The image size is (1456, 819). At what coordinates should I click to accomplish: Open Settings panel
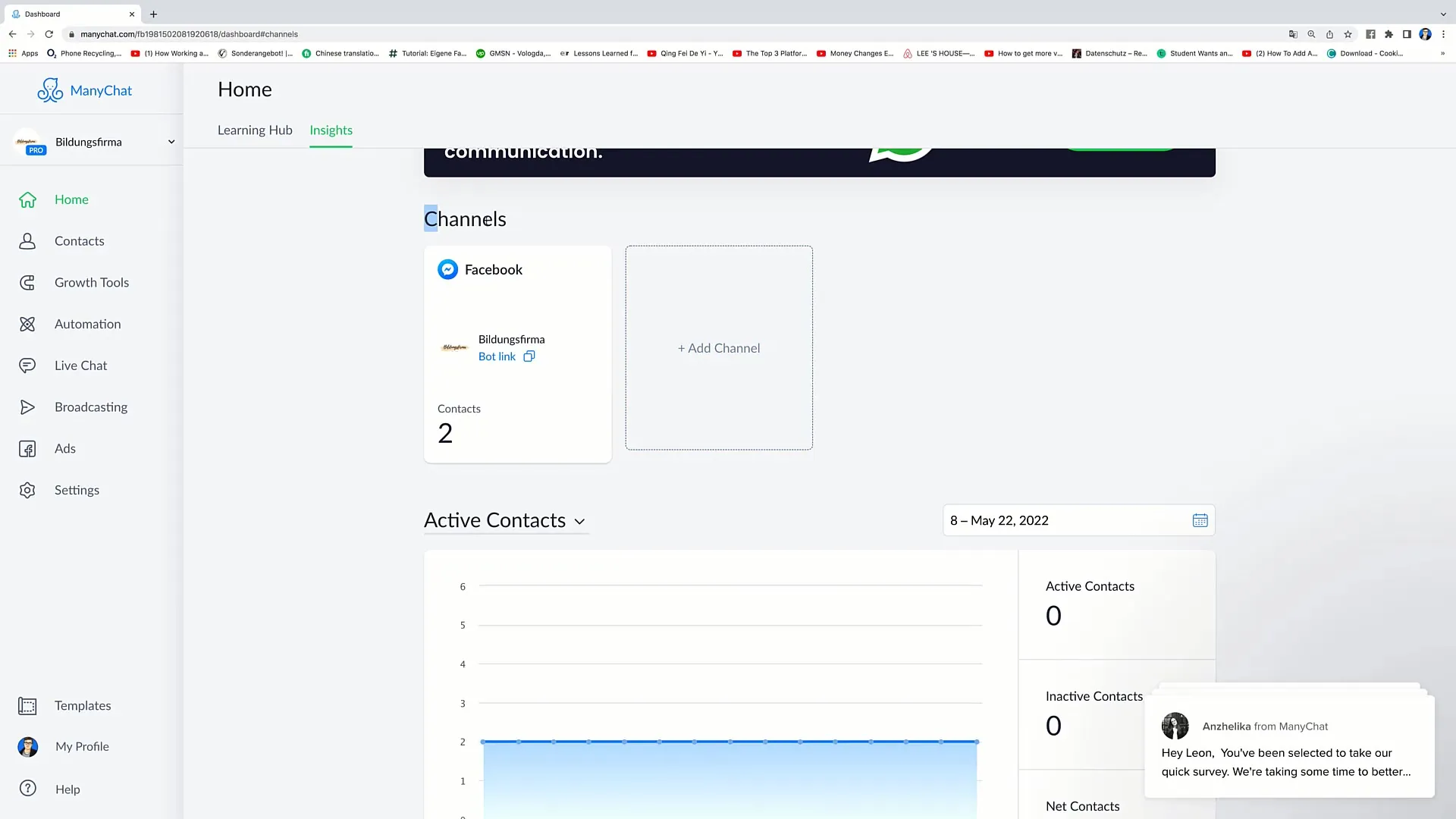point(76,490)
